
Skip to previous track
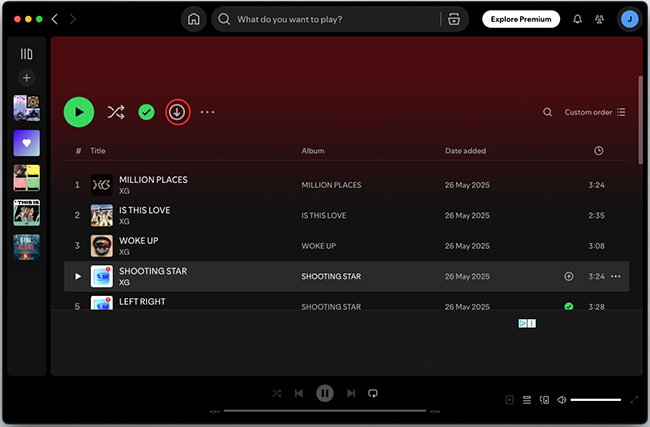point(299,393)
